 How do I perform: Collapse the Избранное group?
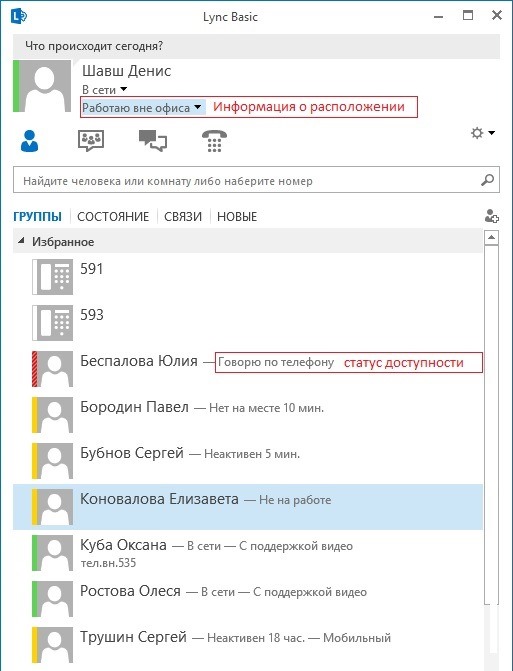[x=21, y=241]
